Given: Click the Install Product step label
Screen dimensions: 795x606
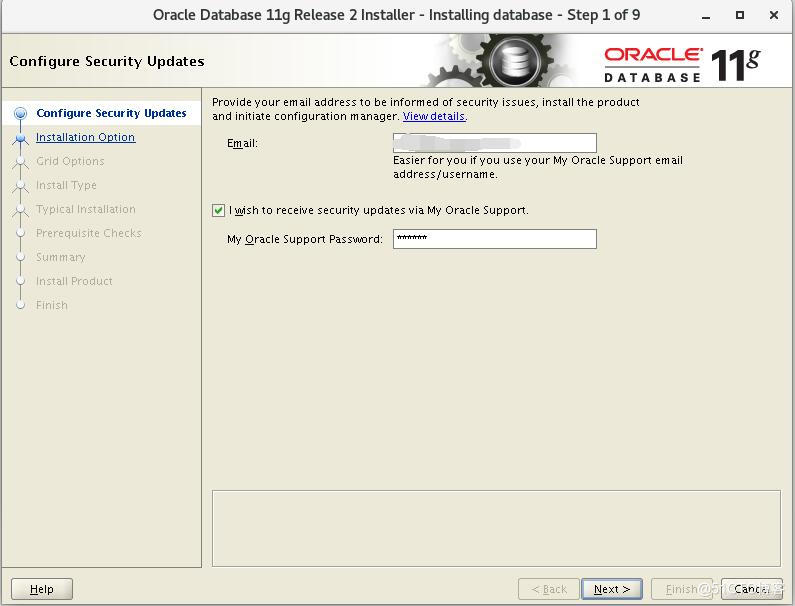Looking at the screenshot, I should click(74, 281).
